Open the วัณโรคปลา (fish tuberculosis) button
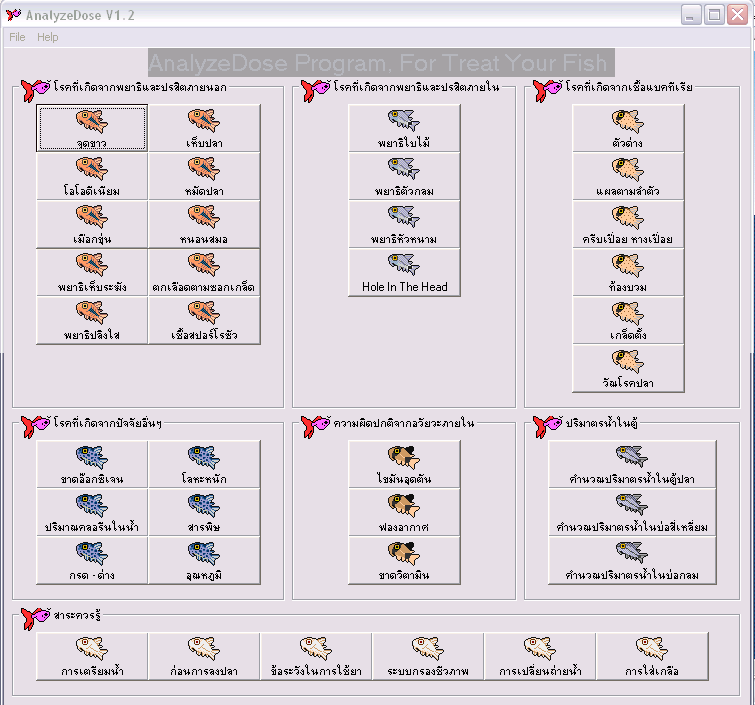This screenshot has width=755, height=705. [628, 368]
